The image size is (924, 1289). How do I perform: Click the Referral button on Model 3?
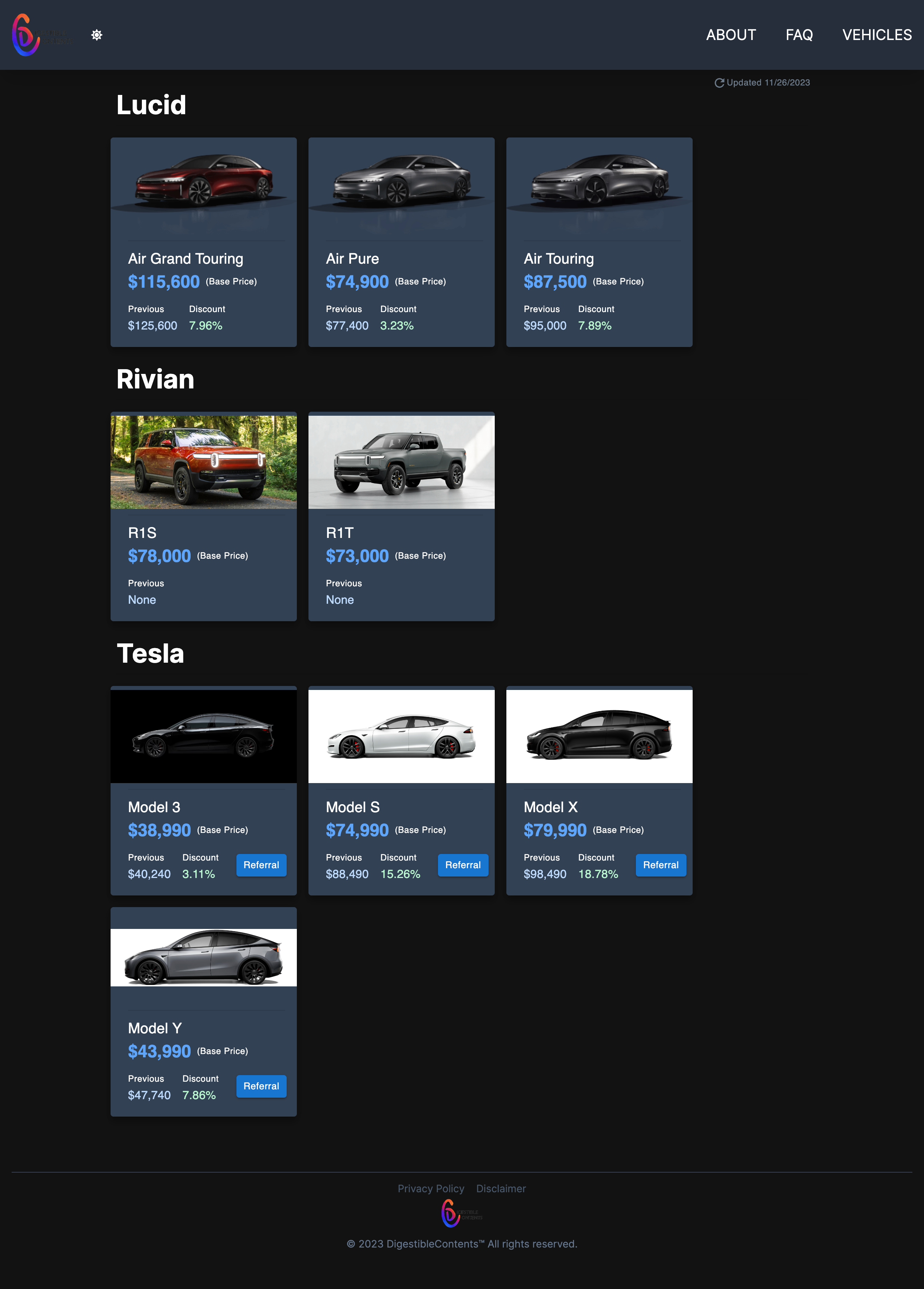[261, 865]
